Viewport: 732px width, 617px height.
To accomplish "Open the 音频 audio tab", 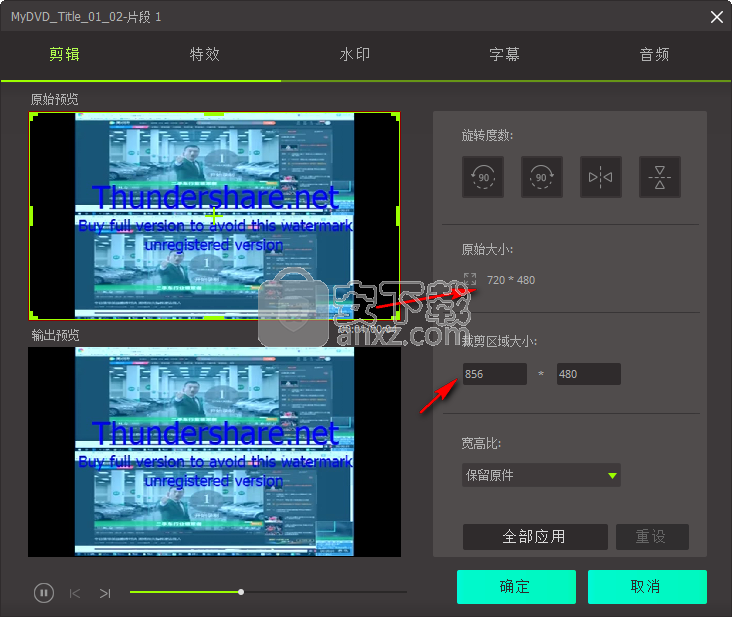I will (x=655, y=54).
